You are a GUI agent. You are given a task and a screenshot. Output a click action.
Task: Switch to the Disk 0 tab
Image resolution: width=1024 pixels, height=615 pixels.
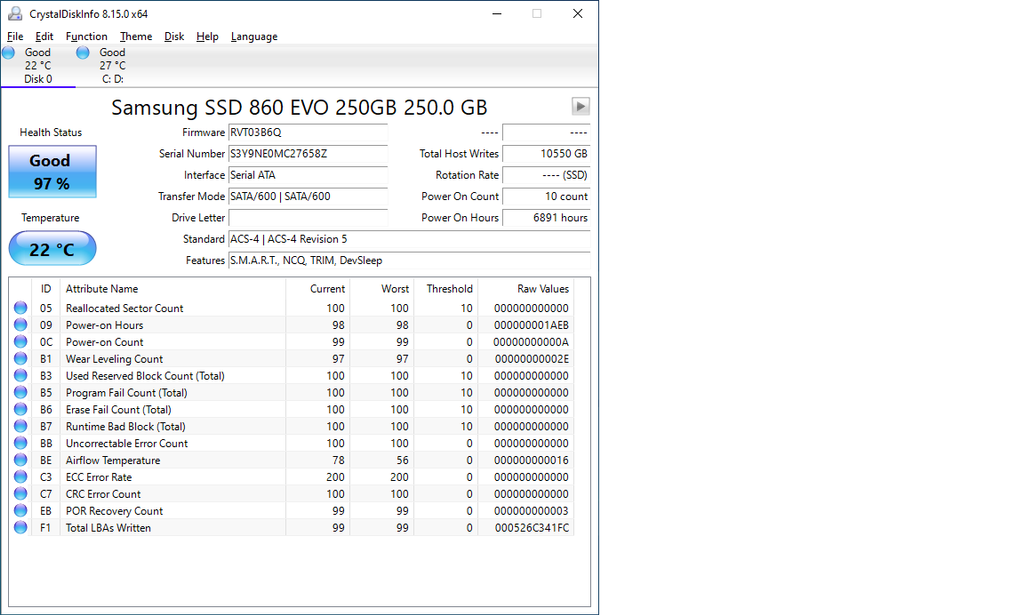[38, 66]
